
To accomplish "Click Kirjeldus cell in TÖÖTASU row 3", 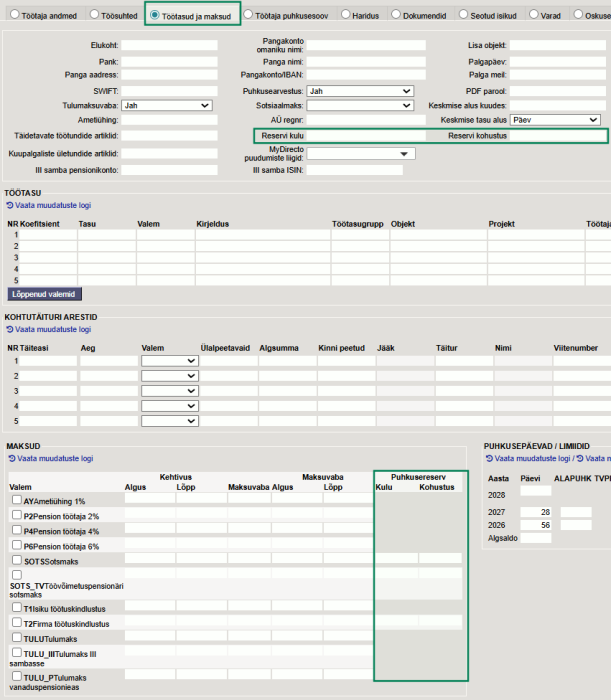I will (x=263, y=258).
